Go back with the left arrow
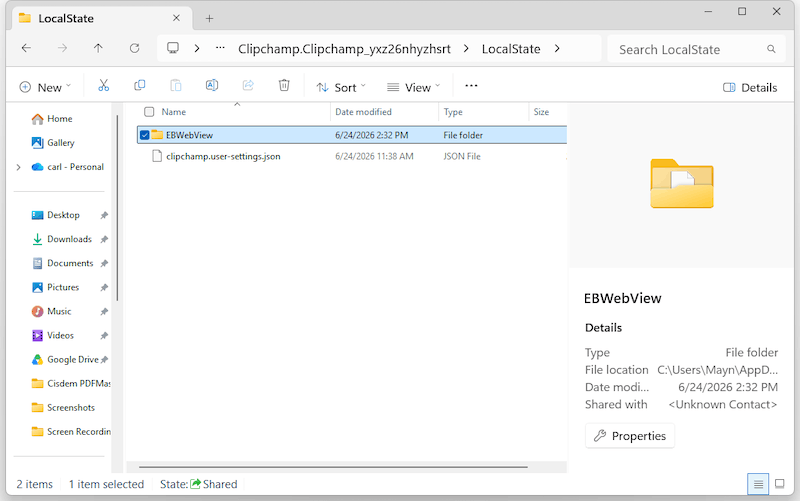Screen dimensions: 800x501 (x=26, y=48)
